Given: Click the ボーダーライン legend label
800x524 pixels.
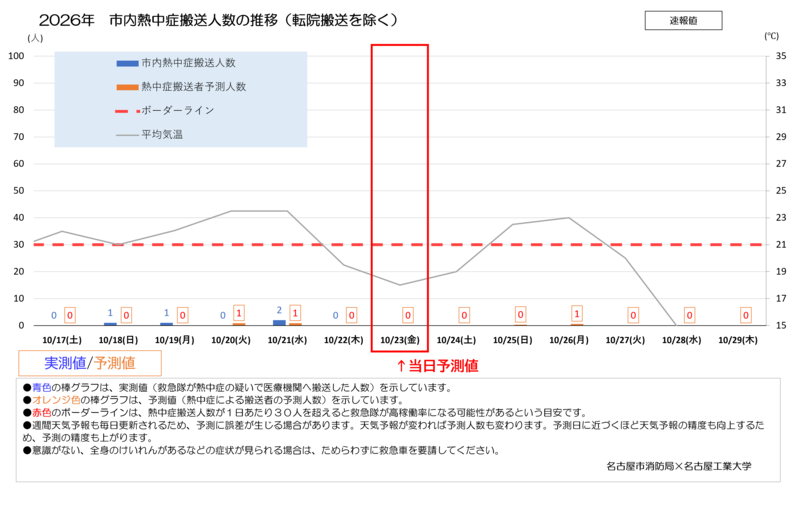Looking at the screenshot, I should coord(178,111).
